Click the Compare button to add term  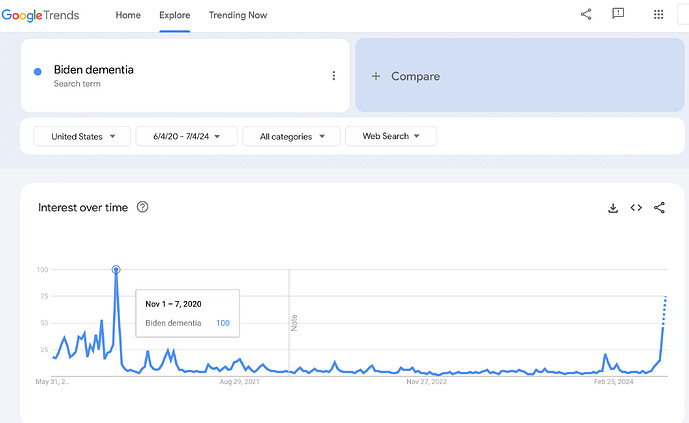coord(415,76)
